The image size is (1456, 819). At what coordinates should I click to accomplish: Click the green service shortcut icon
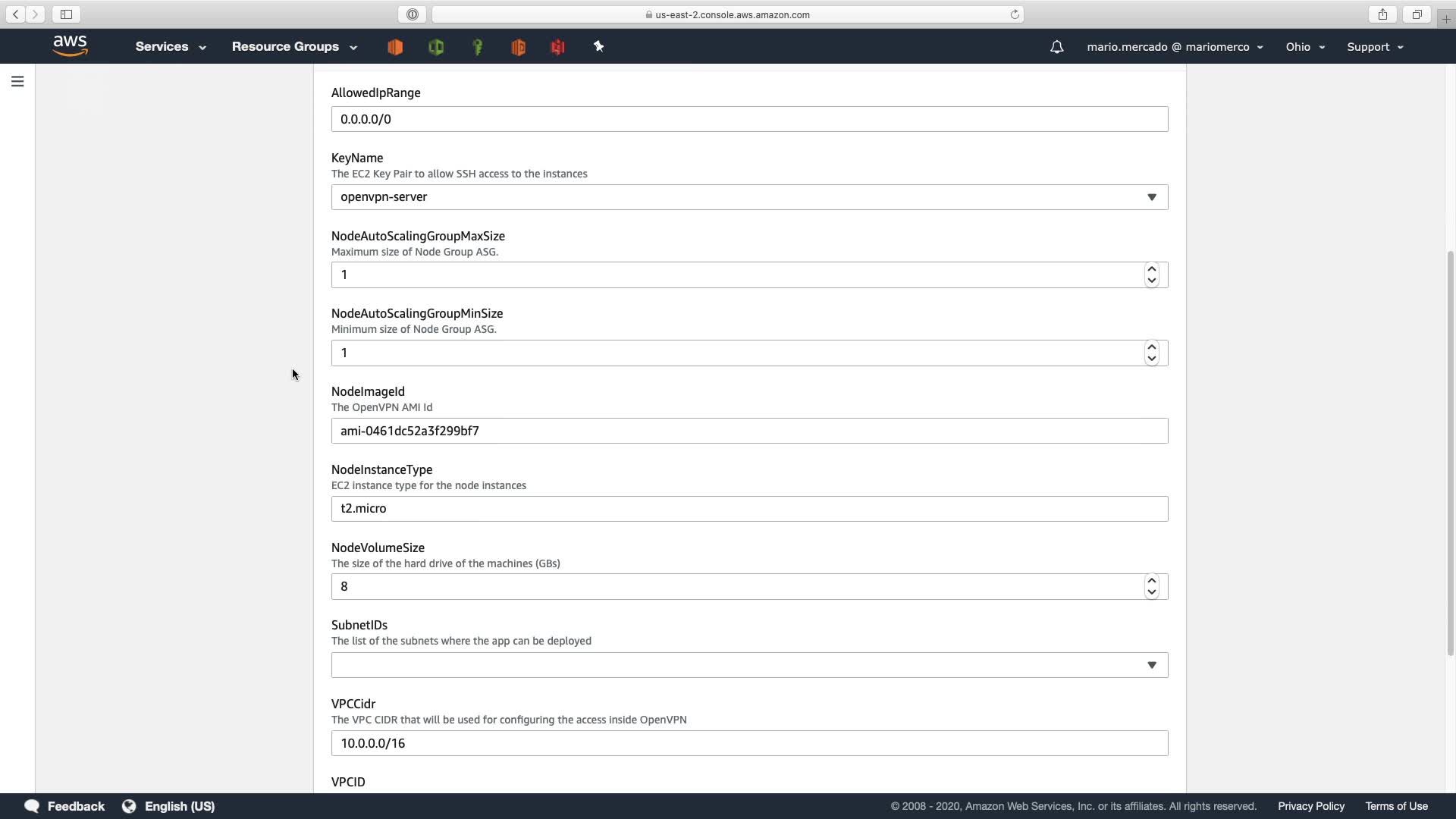coord(436,47)
